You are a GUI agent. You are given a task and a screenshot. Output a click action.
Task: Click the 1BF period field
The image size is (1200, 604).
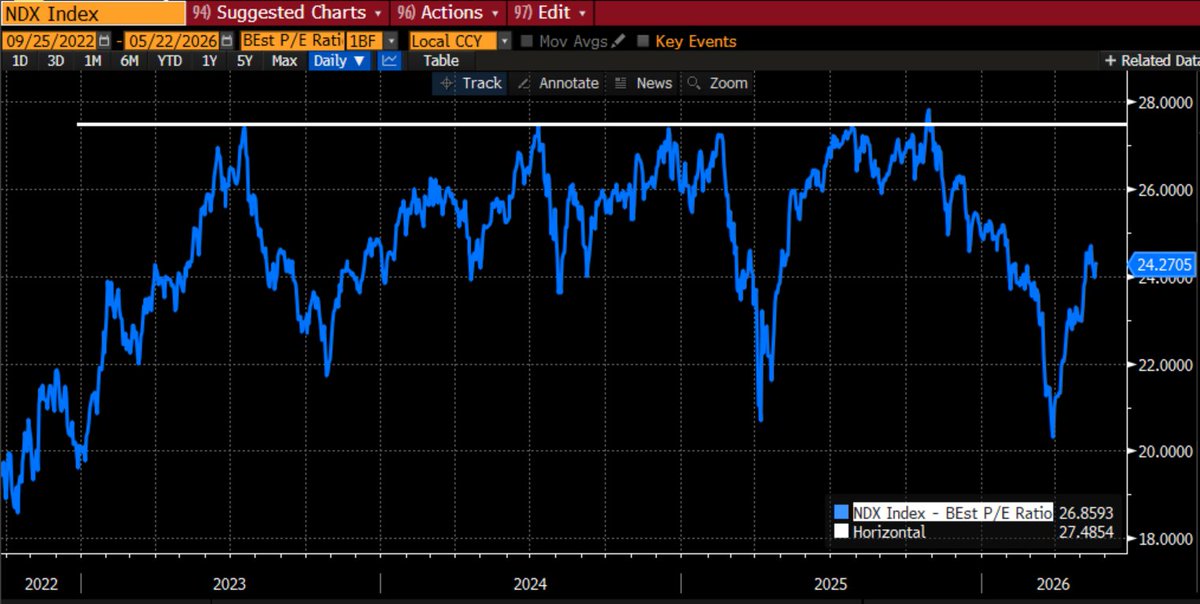(x=363, y=41)
